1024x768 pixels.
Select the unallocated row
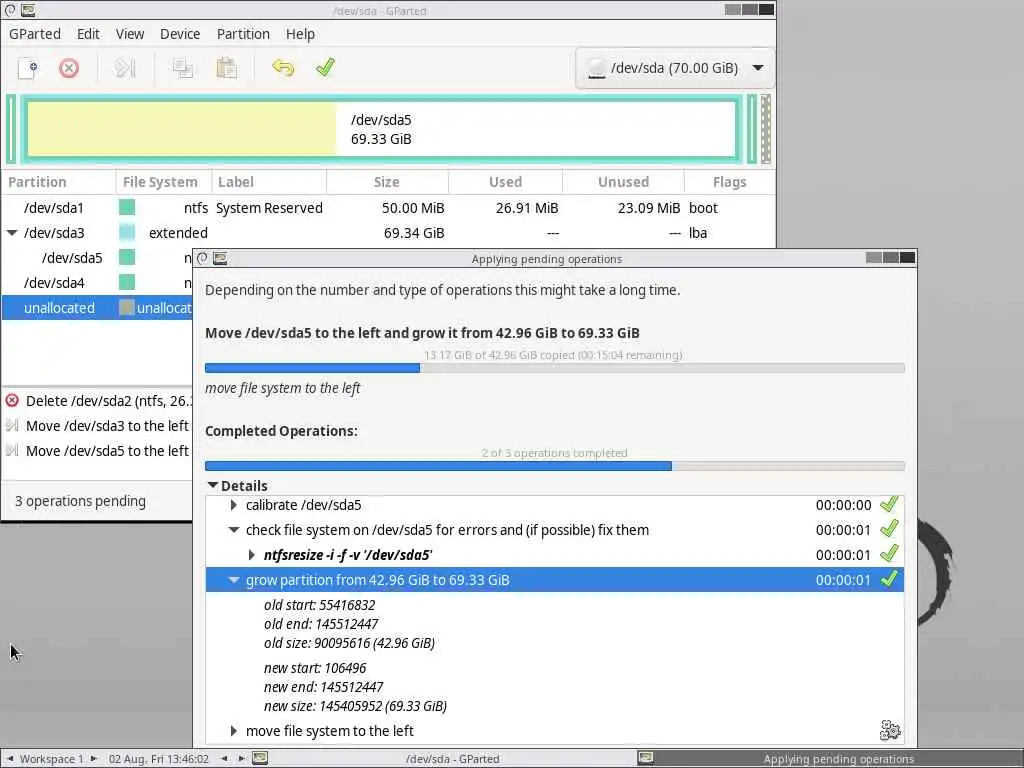click(x=98, y=308)
